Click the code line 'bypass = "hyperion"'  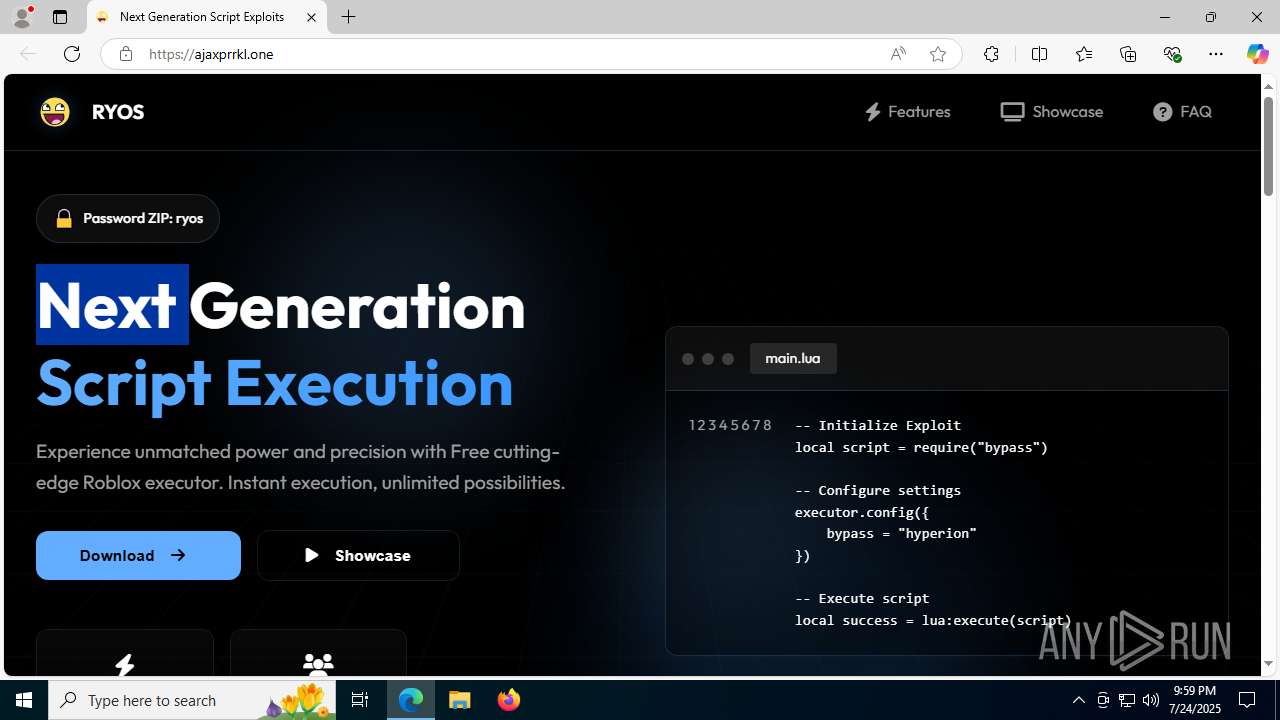[901, 533]
